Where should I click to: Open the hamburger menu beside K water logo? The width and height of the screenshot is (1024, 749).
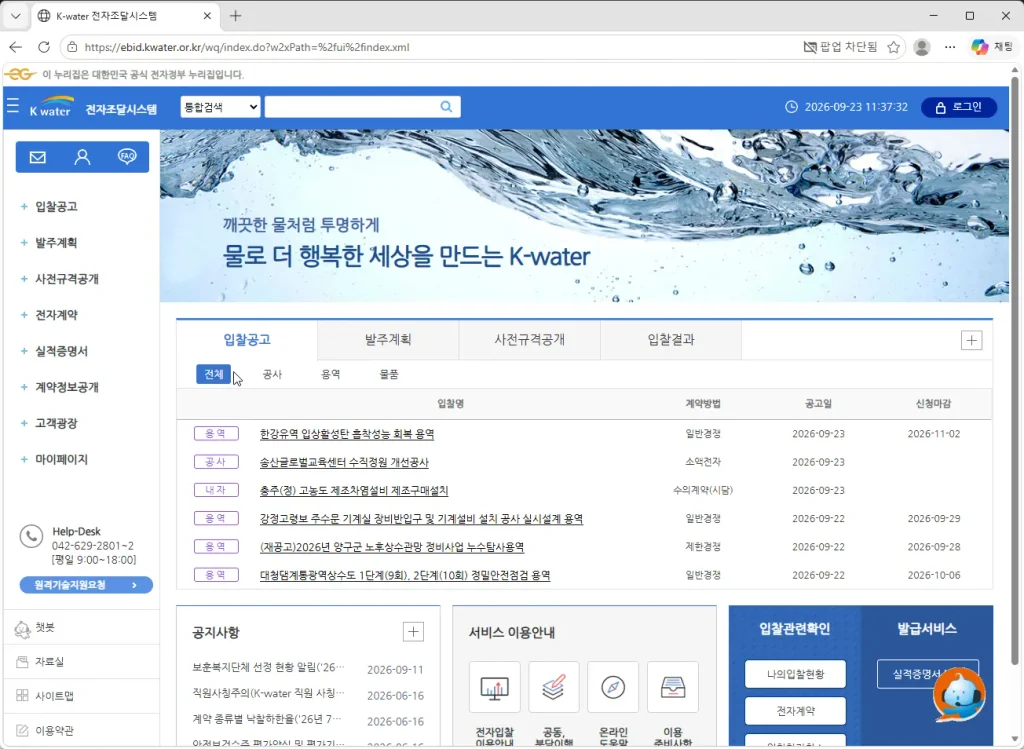point(12,106)
